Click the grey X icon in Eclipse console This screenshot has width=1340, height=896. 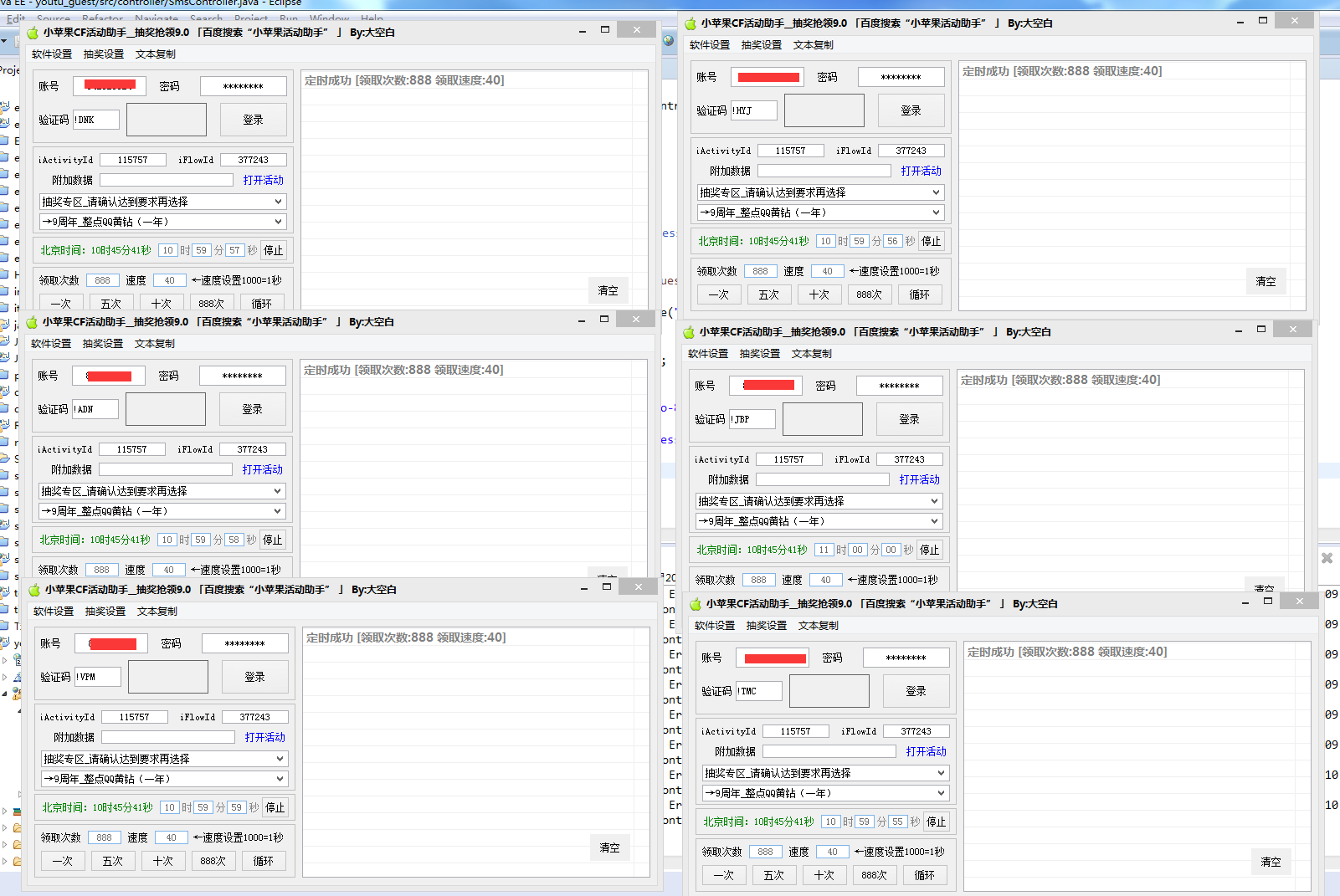click(x=1327, y=557)
